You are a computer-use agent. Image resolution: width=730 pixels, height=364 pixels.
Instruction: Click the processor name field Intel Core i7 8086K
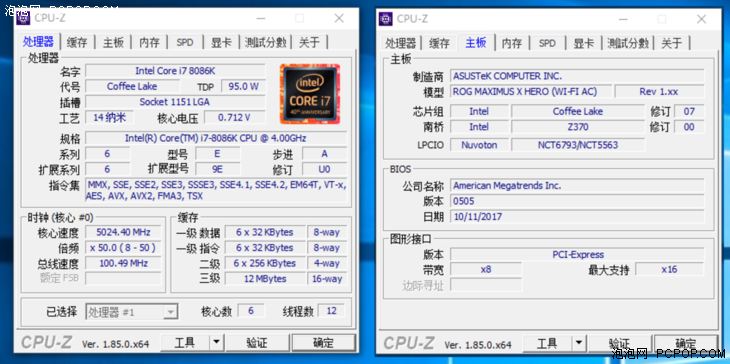tap(175, 71)
